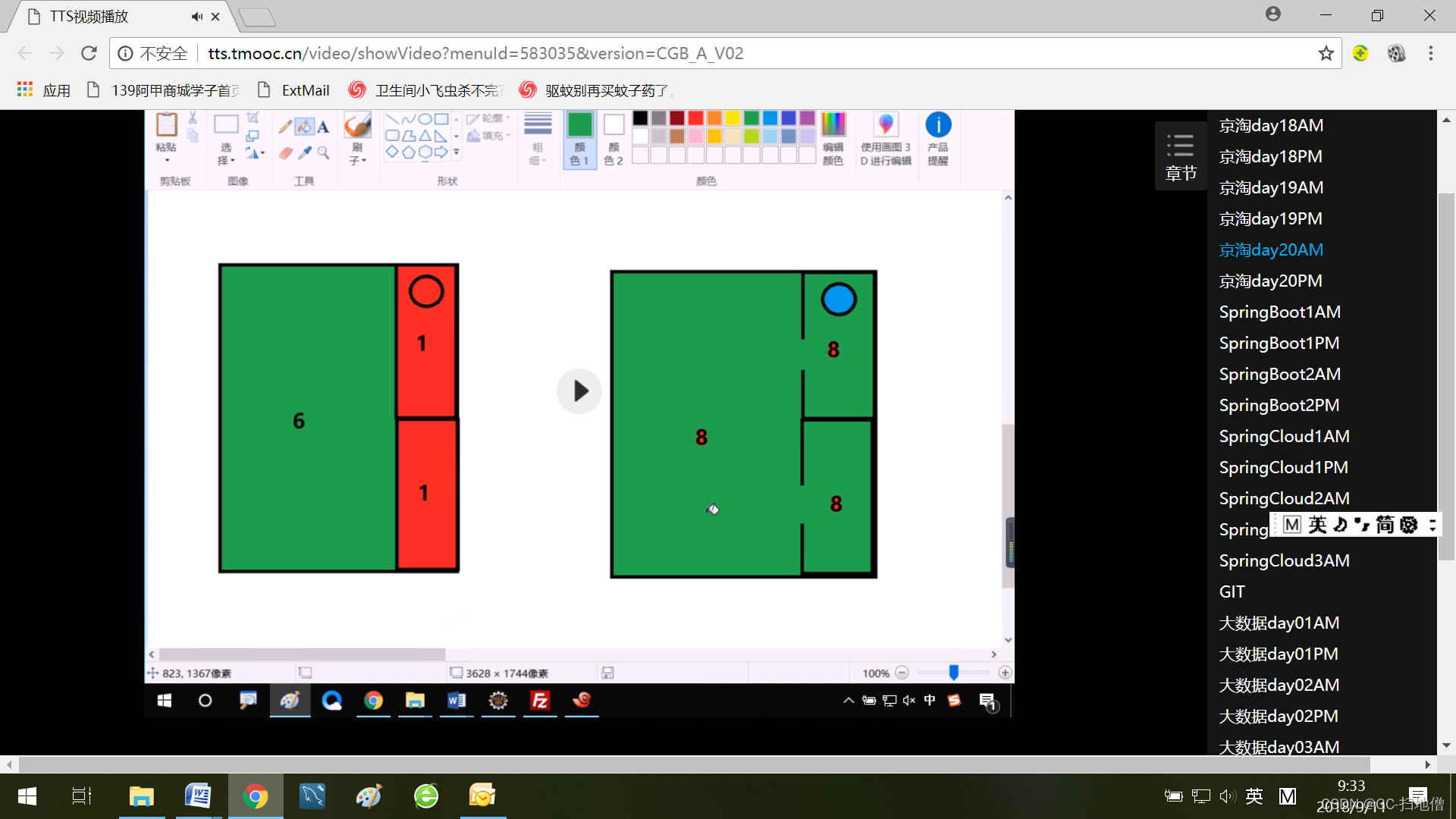Open the 139阿甲商城学子首页 bookmark
This screenshot has height=819, width=1456.
165,90
